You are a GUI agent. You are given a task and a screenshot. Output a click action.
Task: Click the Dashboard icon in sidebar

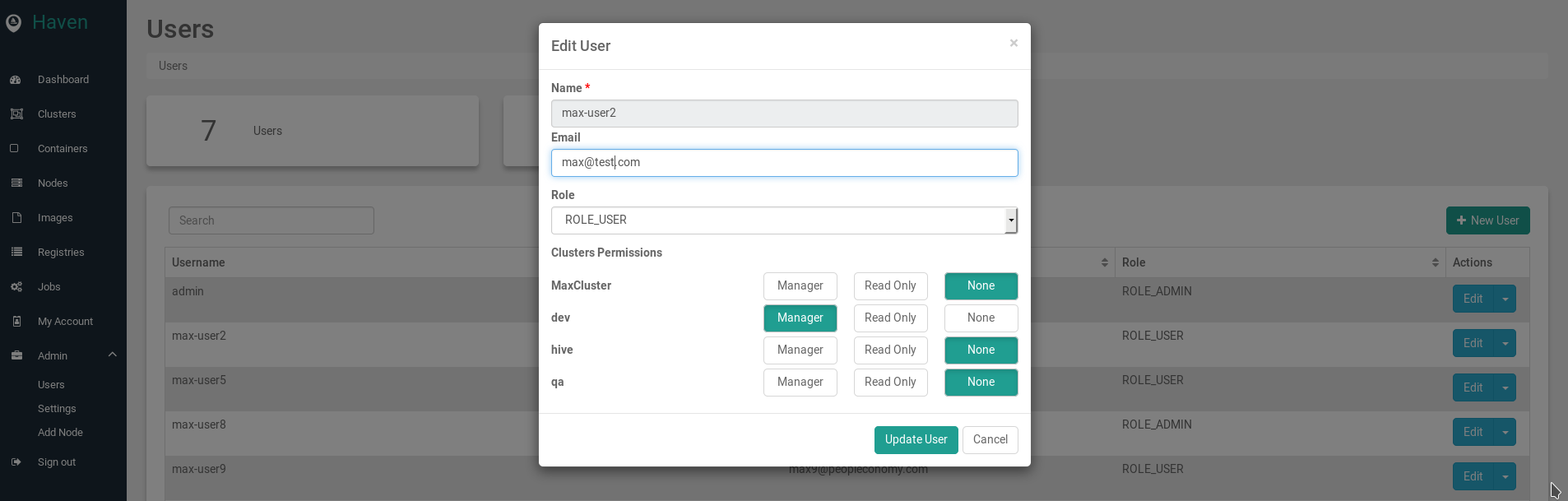(16, 80)
